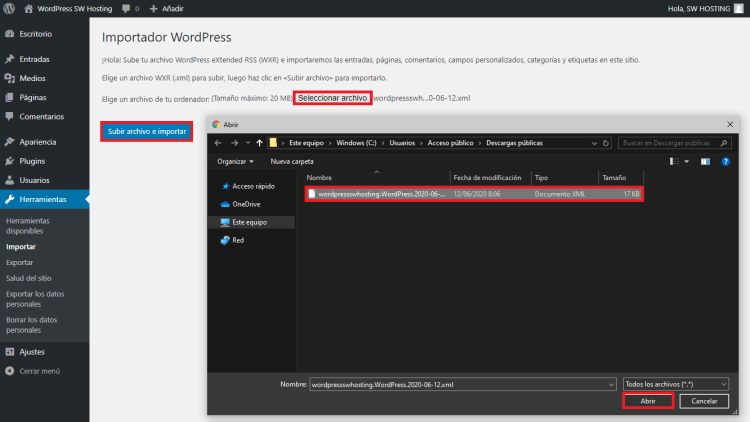The height and width of the screenshot is (422, 750).
Task: Open the WordPress SW Hosting site home link
Action: (x=68, y=9)
